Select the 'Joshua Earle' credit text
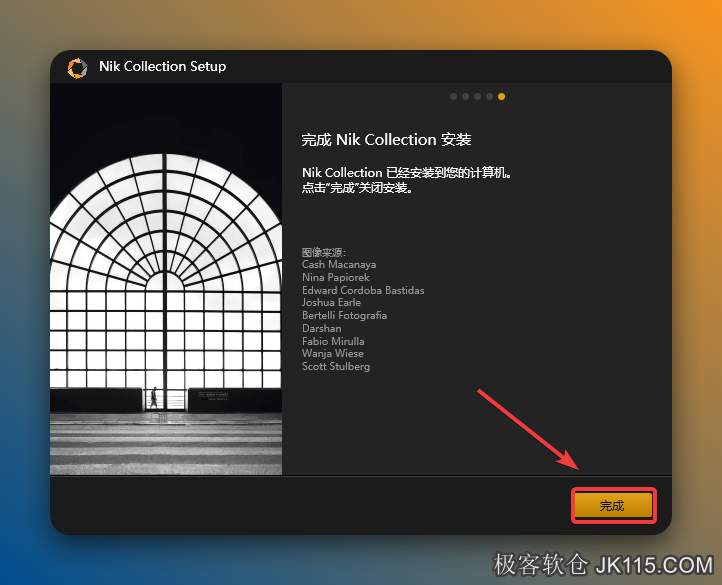722x585 pixels. tap(331, 303)
